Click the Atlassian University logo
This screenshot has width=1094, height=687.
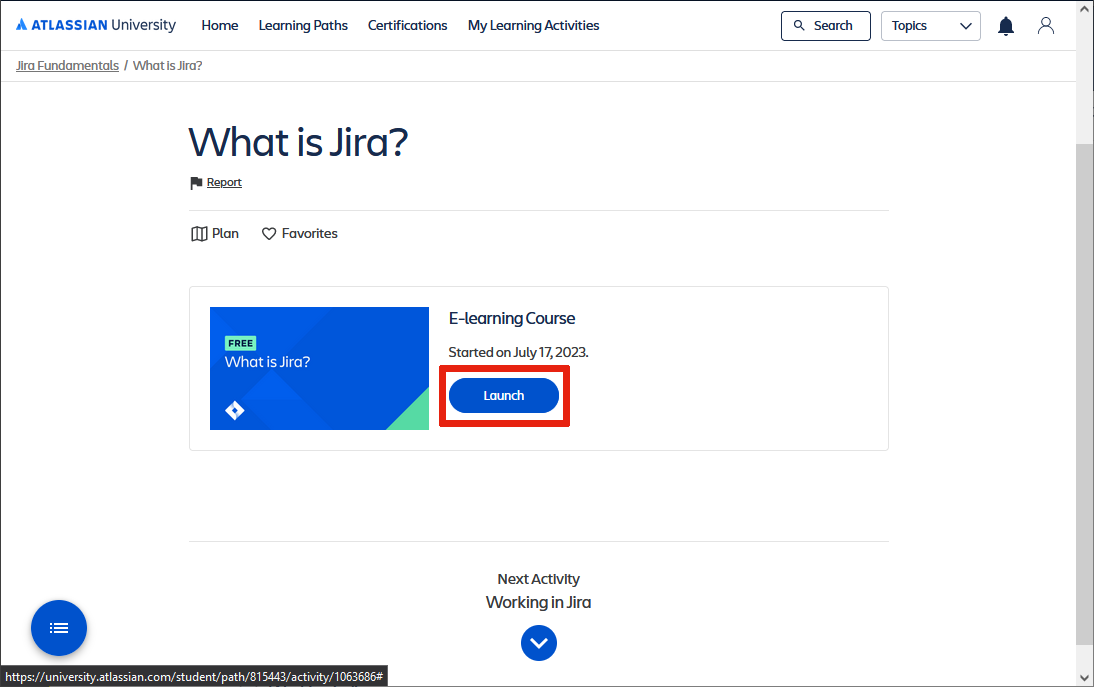click(x=96, y=25)
